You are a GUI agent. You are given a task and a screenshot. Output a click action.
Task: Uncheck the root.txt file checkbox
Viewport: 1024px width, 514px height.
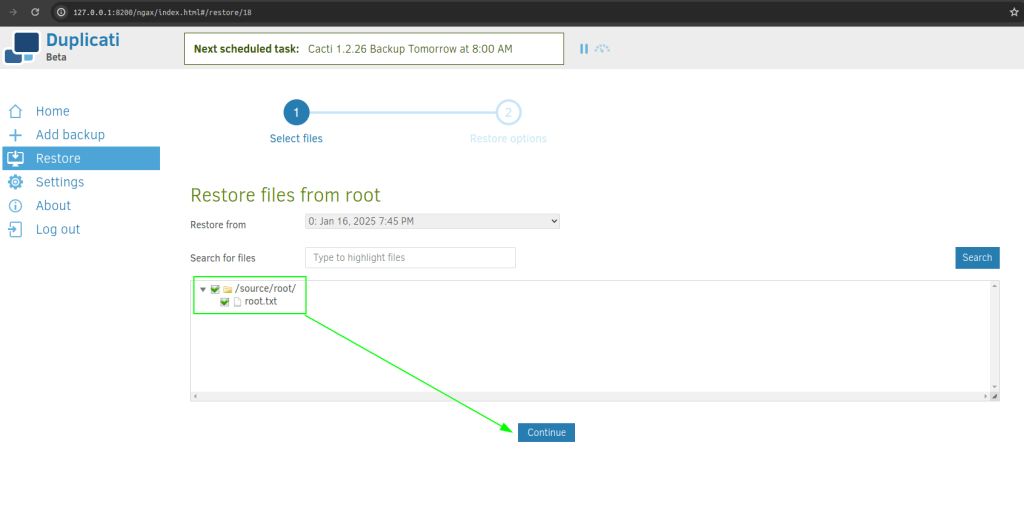[x=225, y=302]
